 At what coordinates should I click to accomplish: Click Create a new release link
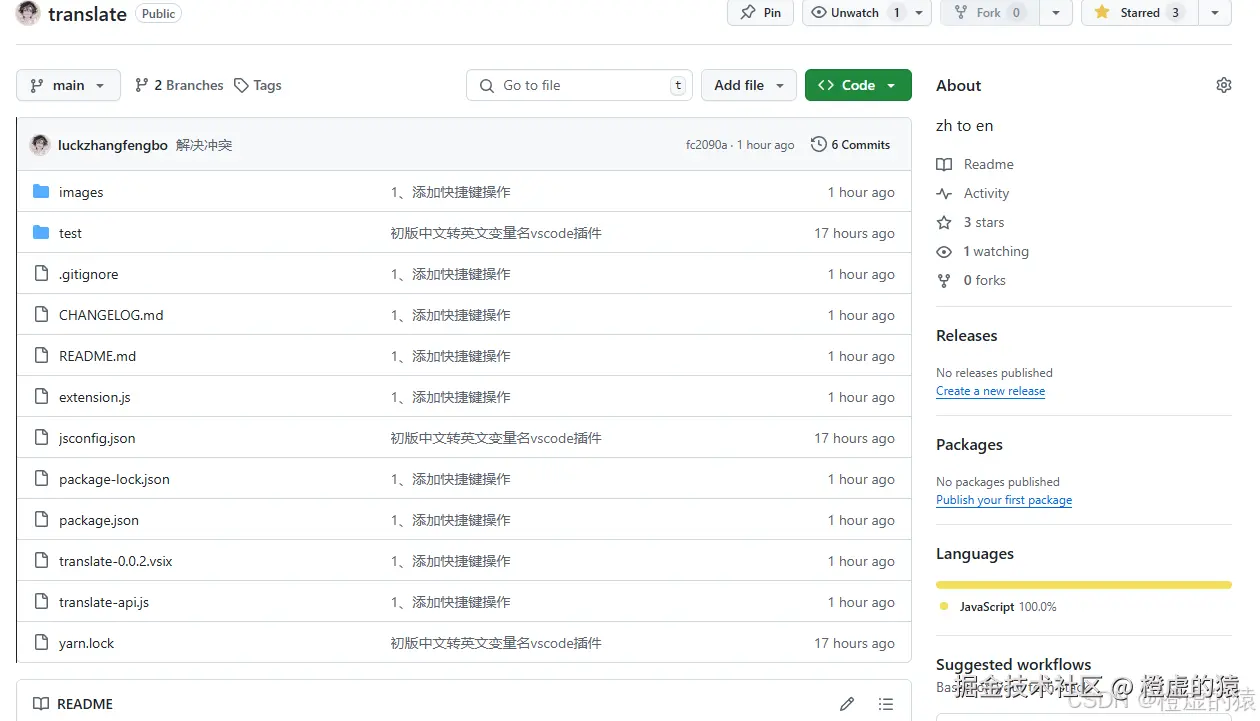(990, 391)
